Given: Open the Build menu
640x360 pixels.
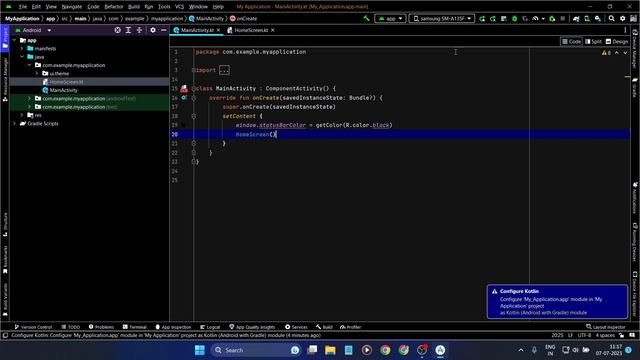Looking at the screenshot, I should (133, 7).
